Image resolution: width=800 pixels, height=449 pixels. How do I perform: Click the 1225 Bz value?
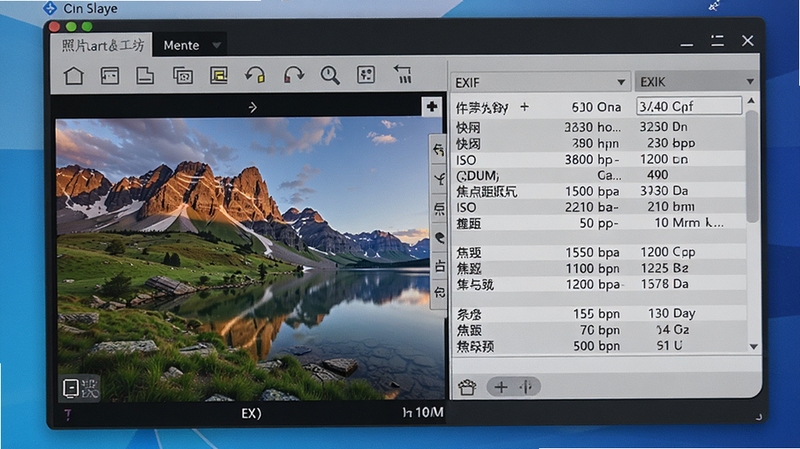(x=664, y=268)
